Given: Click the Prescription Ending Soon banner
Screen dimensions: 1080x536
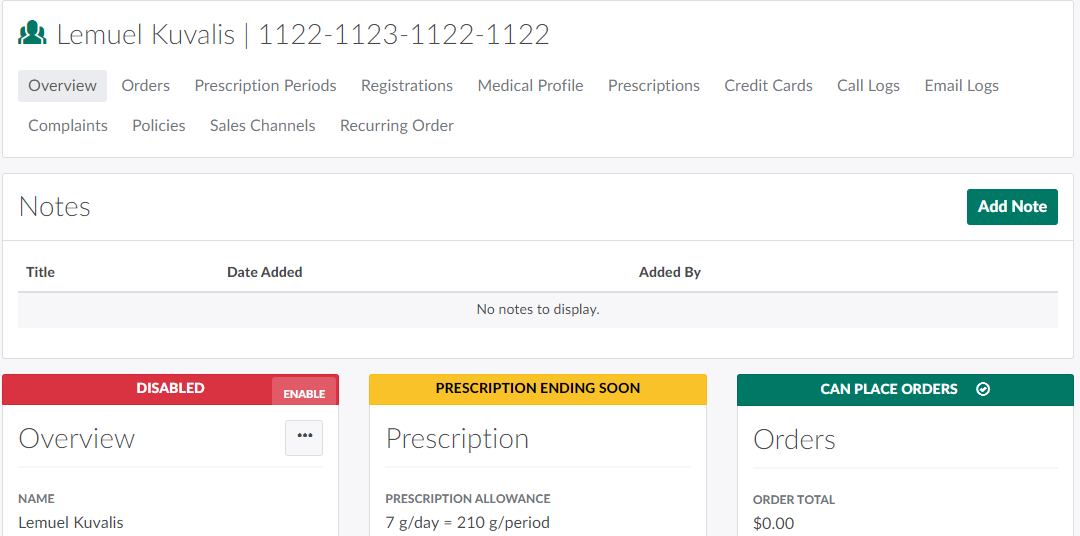Looking at the screenshot, I should coord(537,389).
